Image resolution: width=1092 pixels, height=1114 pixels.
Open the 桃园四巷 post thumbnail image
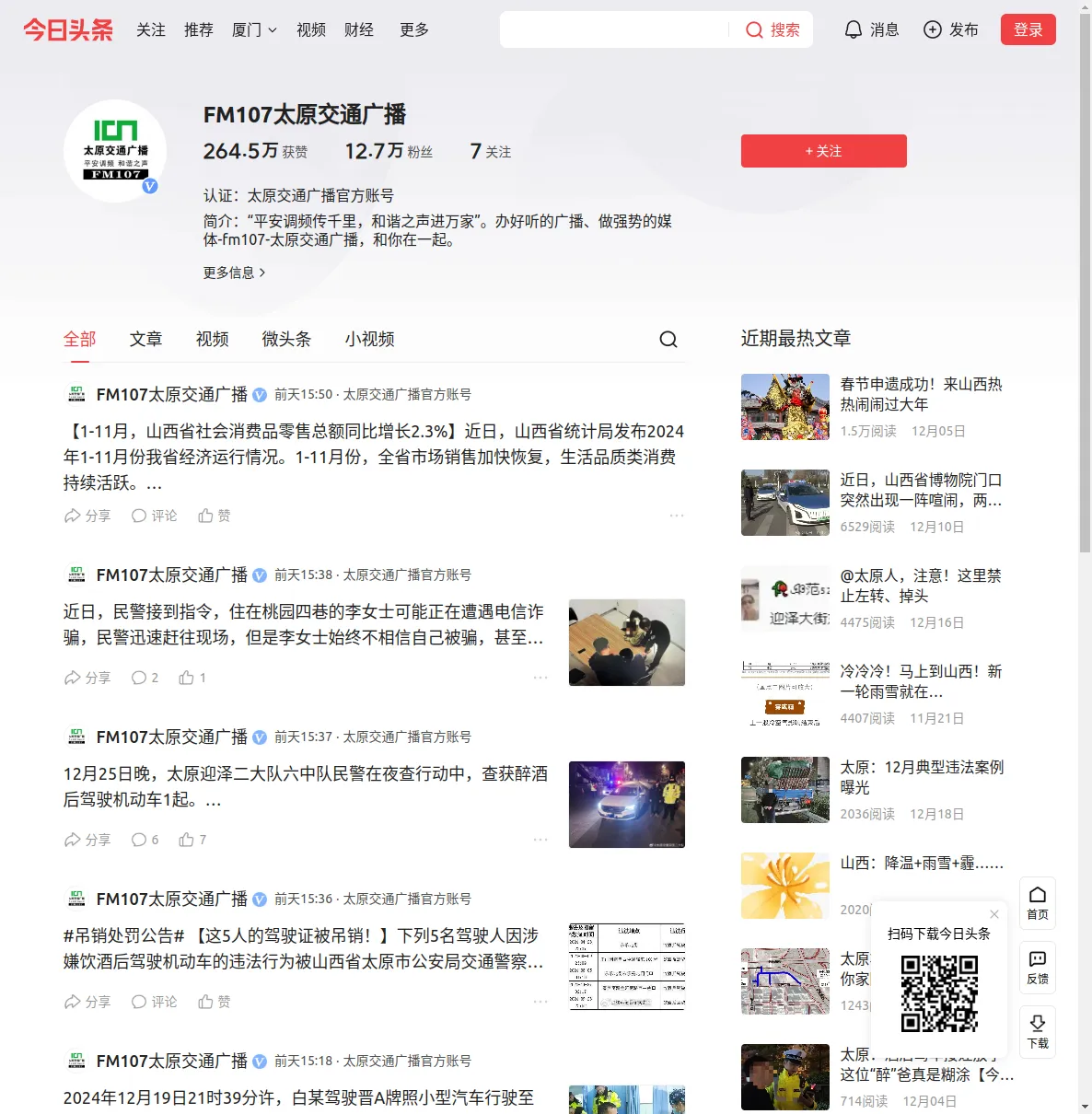pyautogui.click(x=627, y=643)
